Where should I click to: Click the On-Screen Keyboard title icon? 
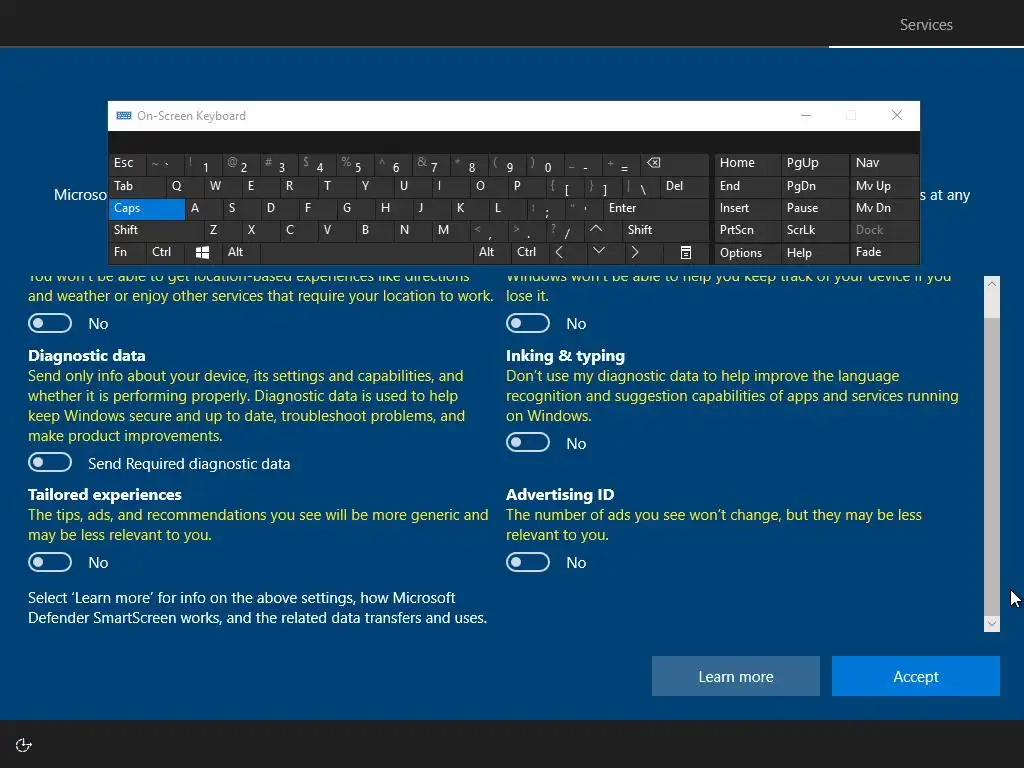pos(123,116)
